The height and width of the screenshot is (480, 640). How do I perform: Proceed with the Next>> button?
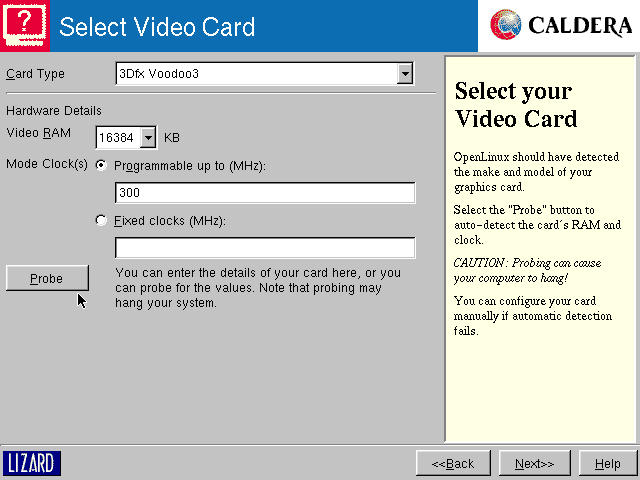[534, 463]
